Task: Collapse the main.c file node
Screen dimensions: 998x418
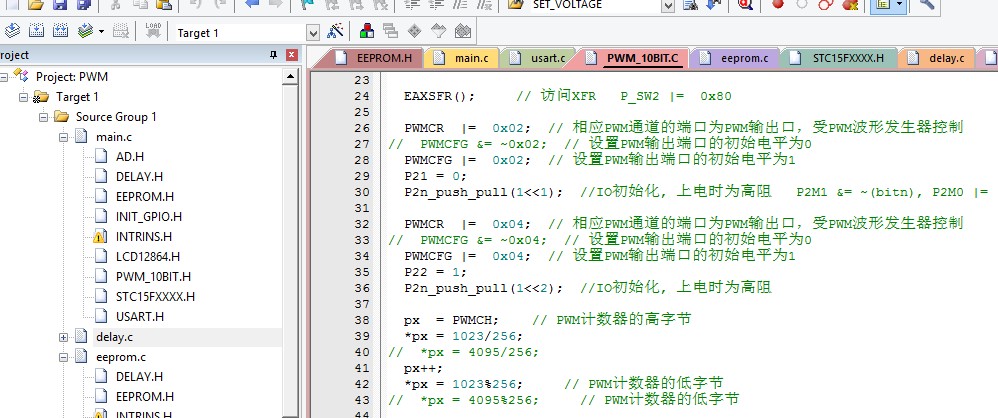Action: [64, 137]
